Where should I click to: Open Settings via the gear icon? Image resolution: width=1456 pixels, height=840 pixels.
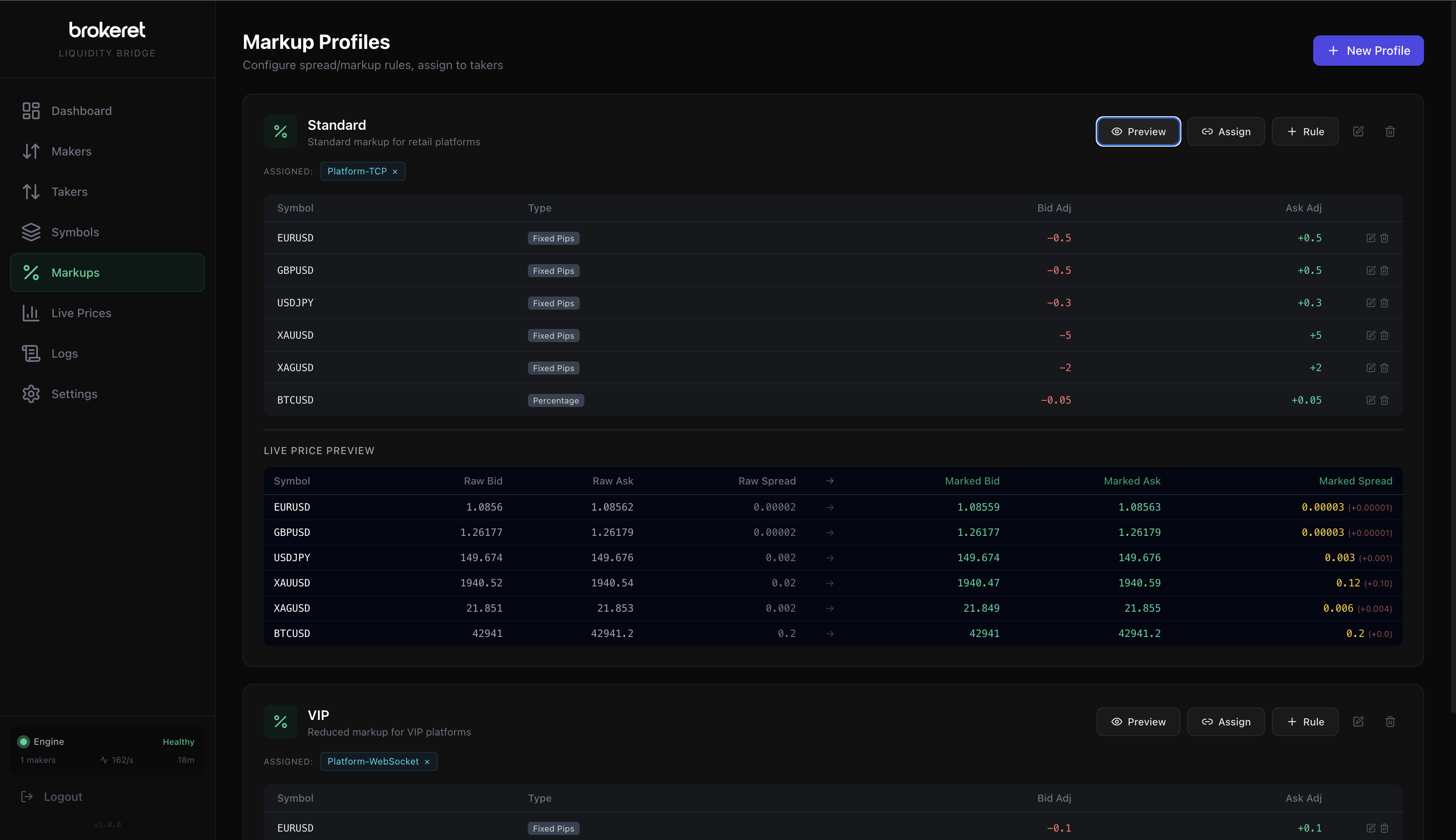(31, 393)
